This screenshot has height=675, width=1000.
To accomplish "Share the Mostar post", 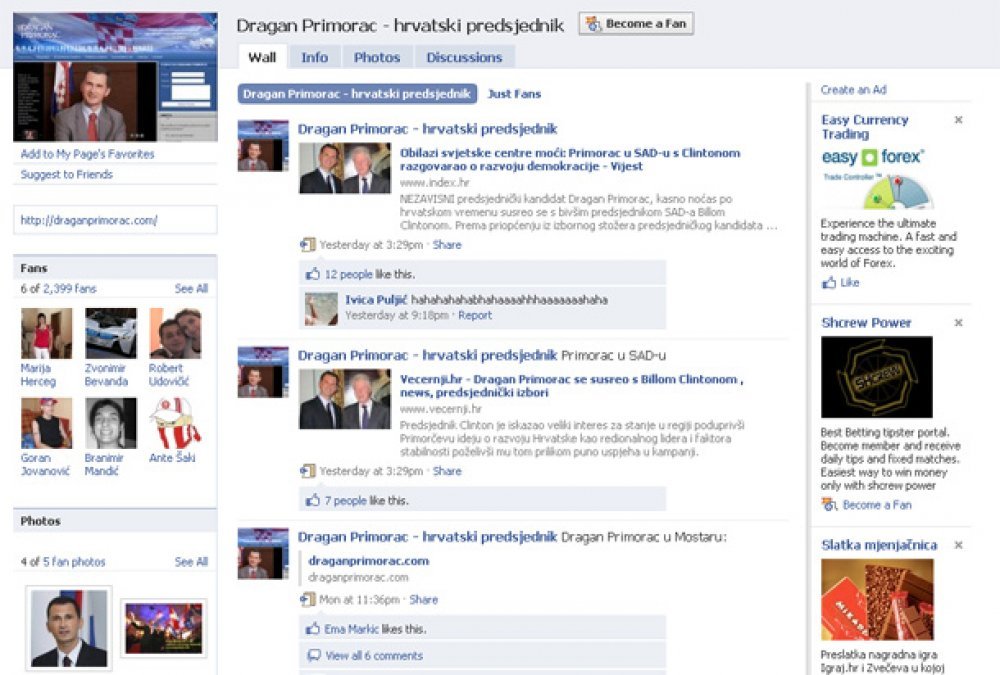I will [423, 600].
